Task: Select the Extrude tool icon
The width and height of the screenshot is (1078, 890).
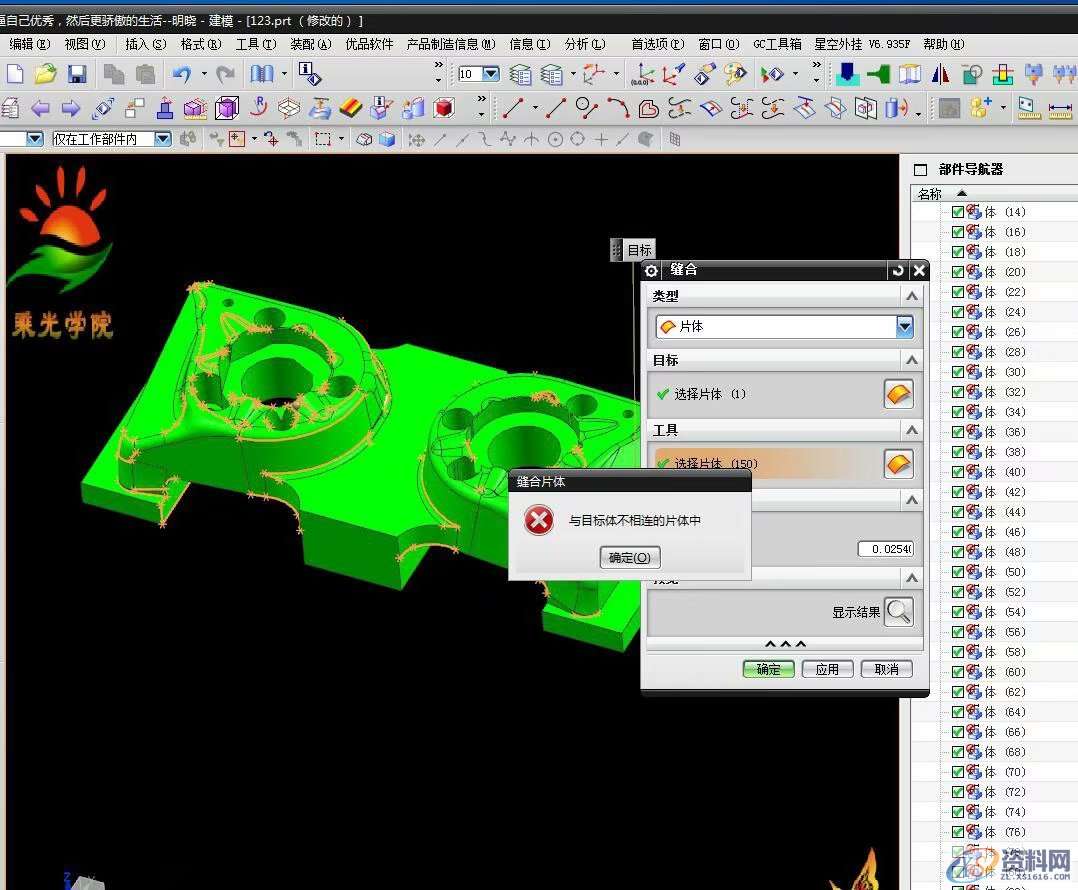Action: tap(166, 108)
